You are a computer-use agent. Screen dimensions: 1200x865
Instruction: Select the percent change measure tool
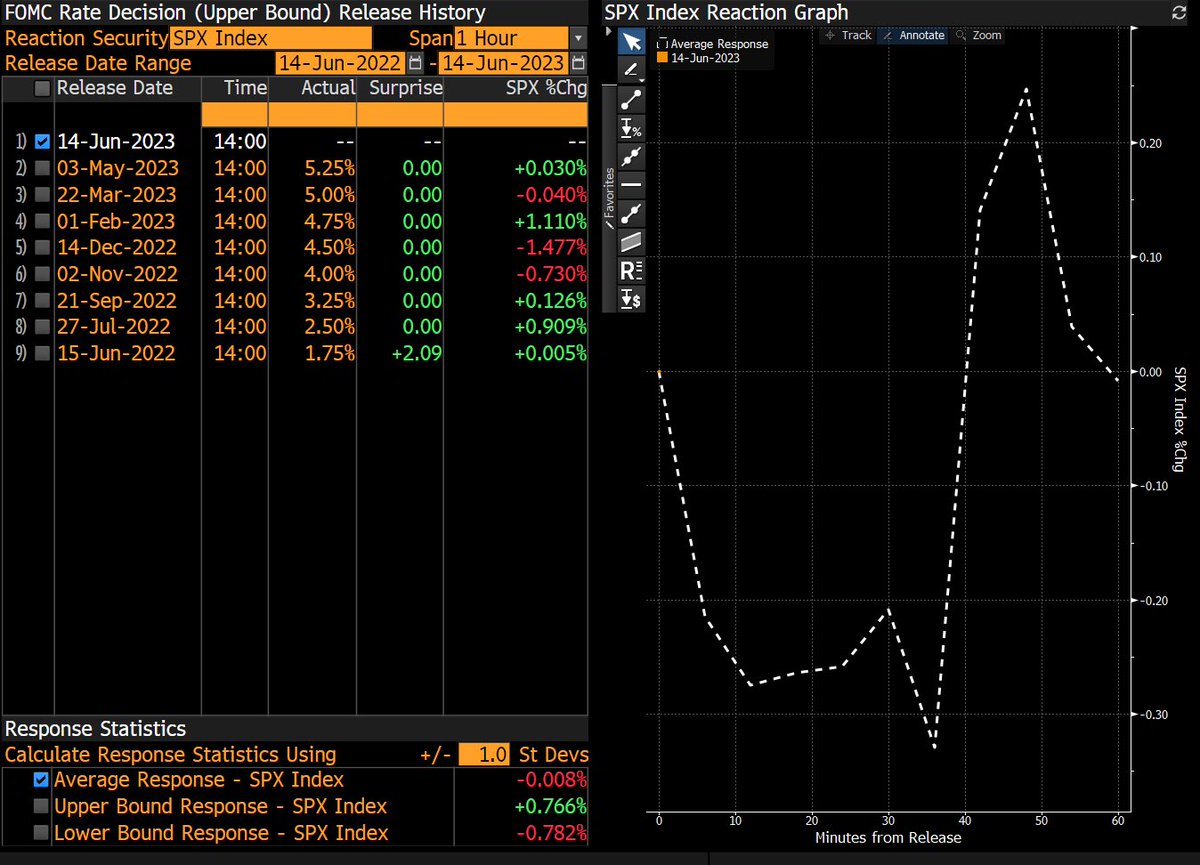click(x=631, y=128)
